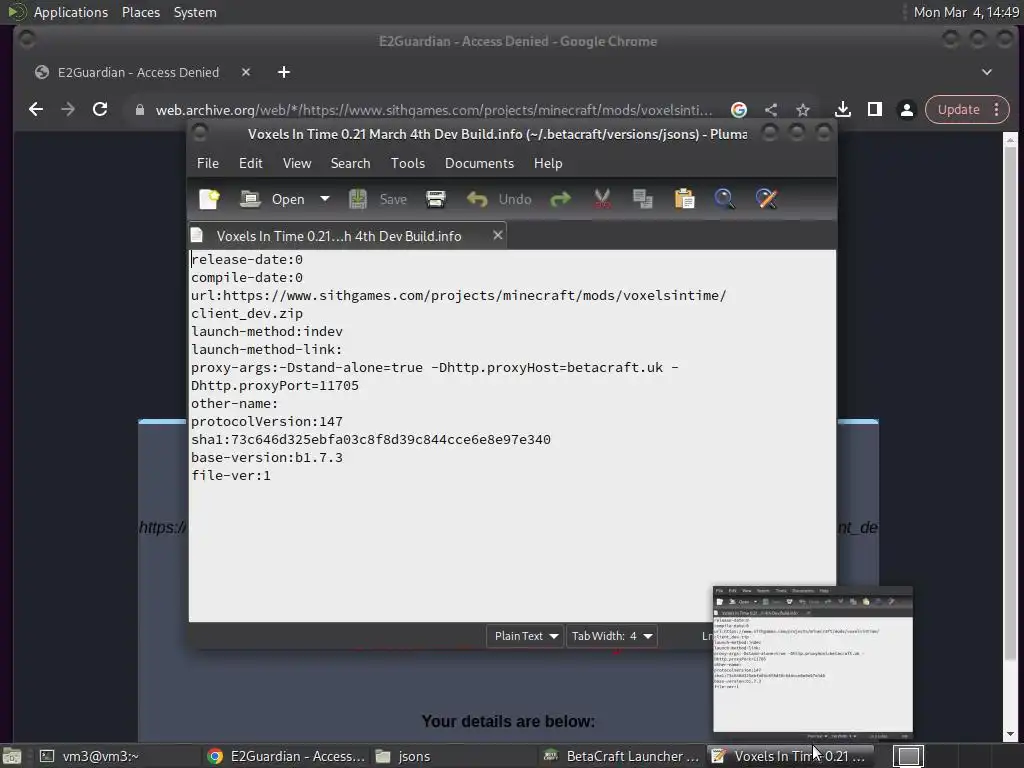Open Chrome's three-dot menu

997,110
